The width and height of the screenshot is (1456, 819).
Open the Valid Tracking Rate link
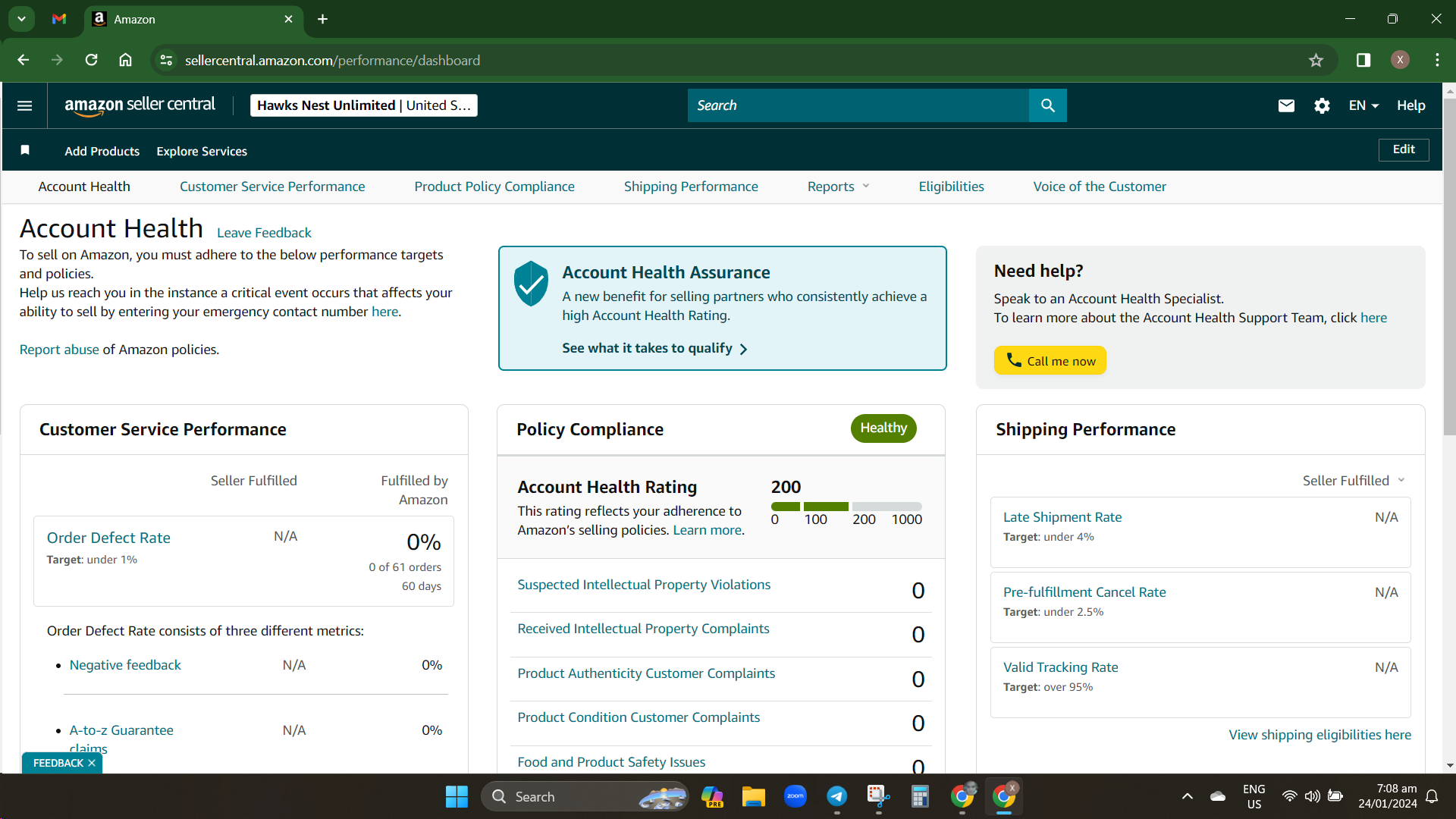click(1061, 667)
